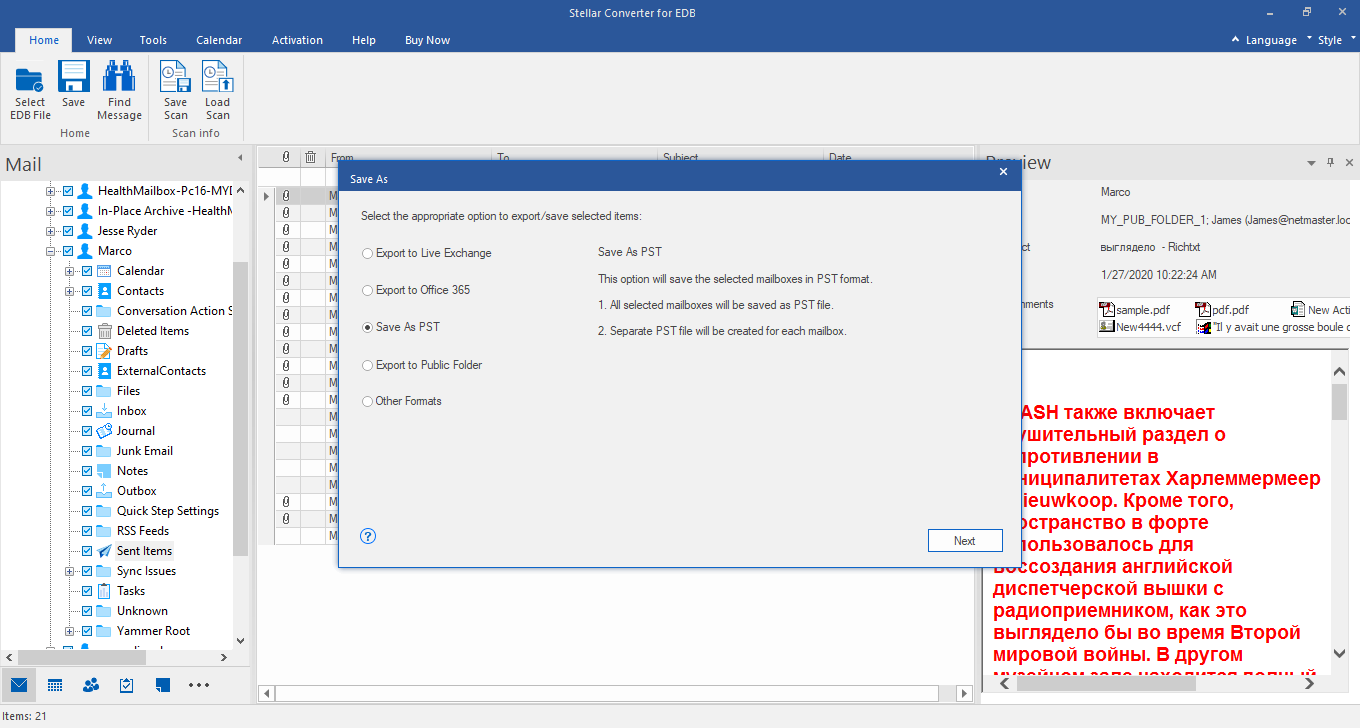
Task: Select the Quick Step Settings folder
Action: tap(168, 511)
